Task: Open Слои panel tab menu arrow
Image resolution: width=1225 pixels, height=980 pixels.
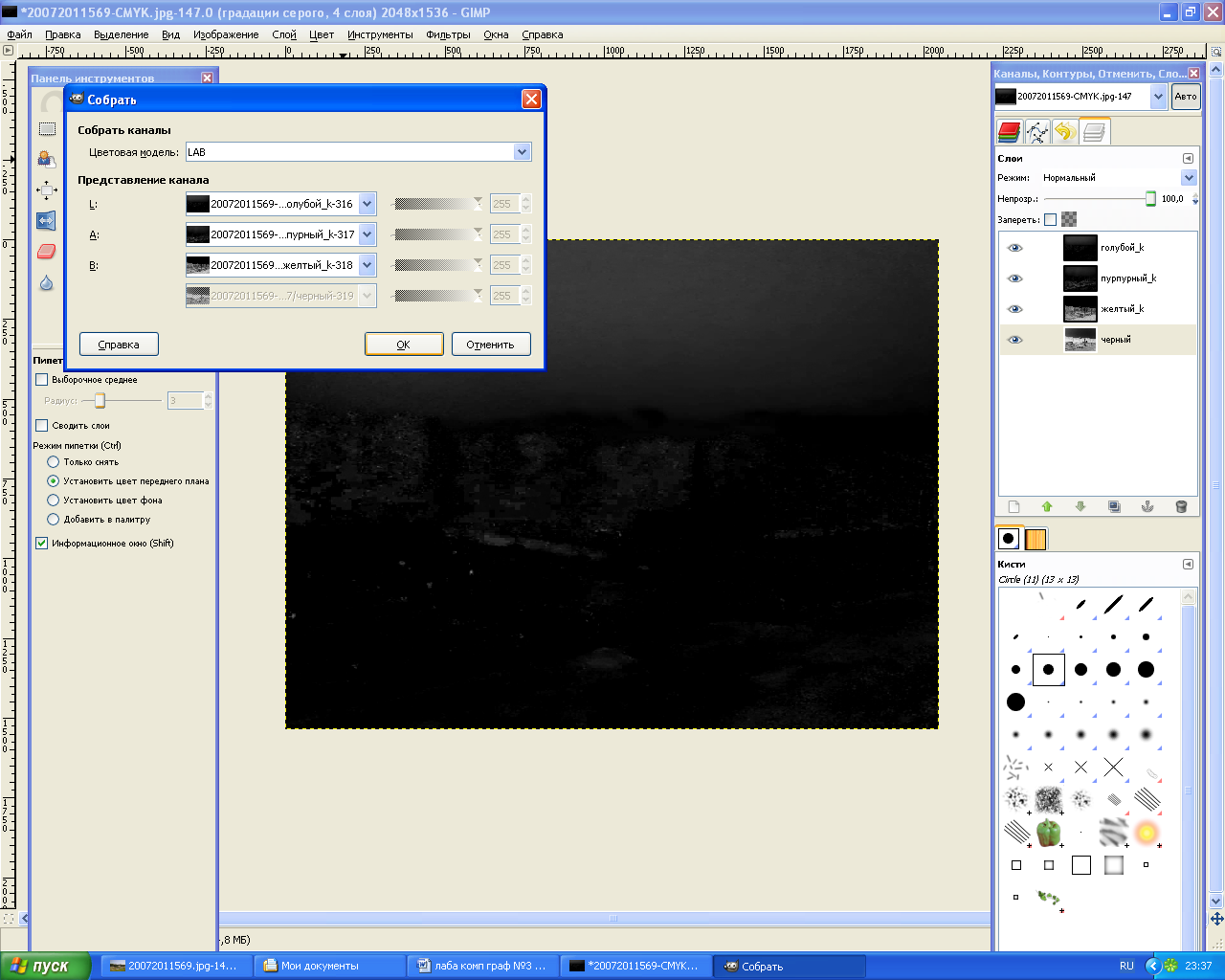Action: [x=1188, y=159]
